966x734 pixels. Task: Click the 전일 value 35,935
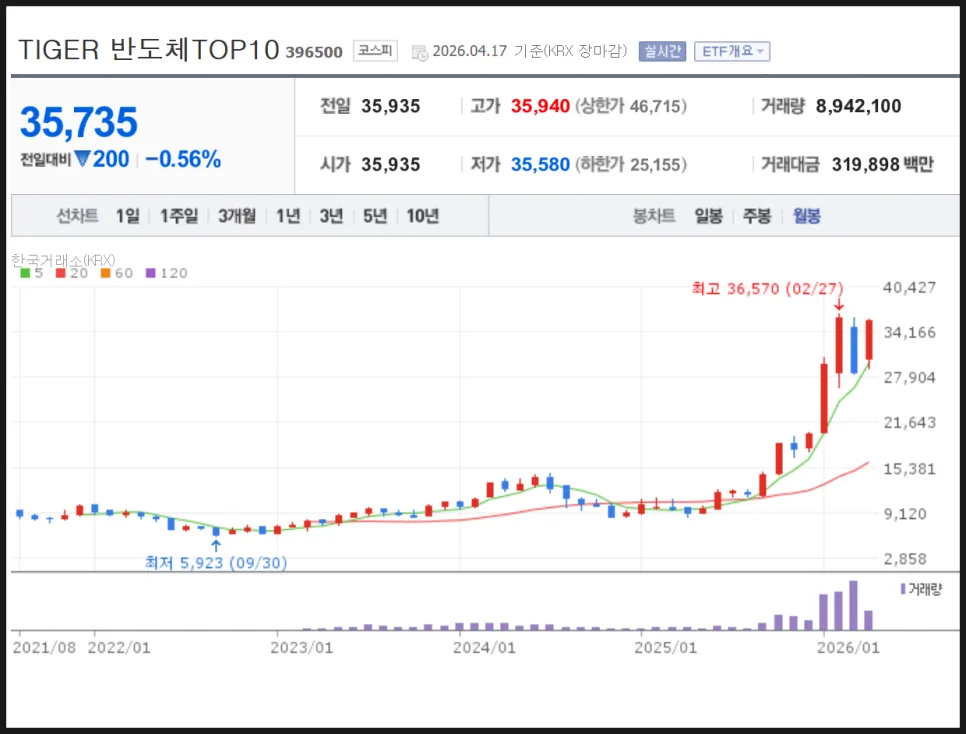[391, 106]
